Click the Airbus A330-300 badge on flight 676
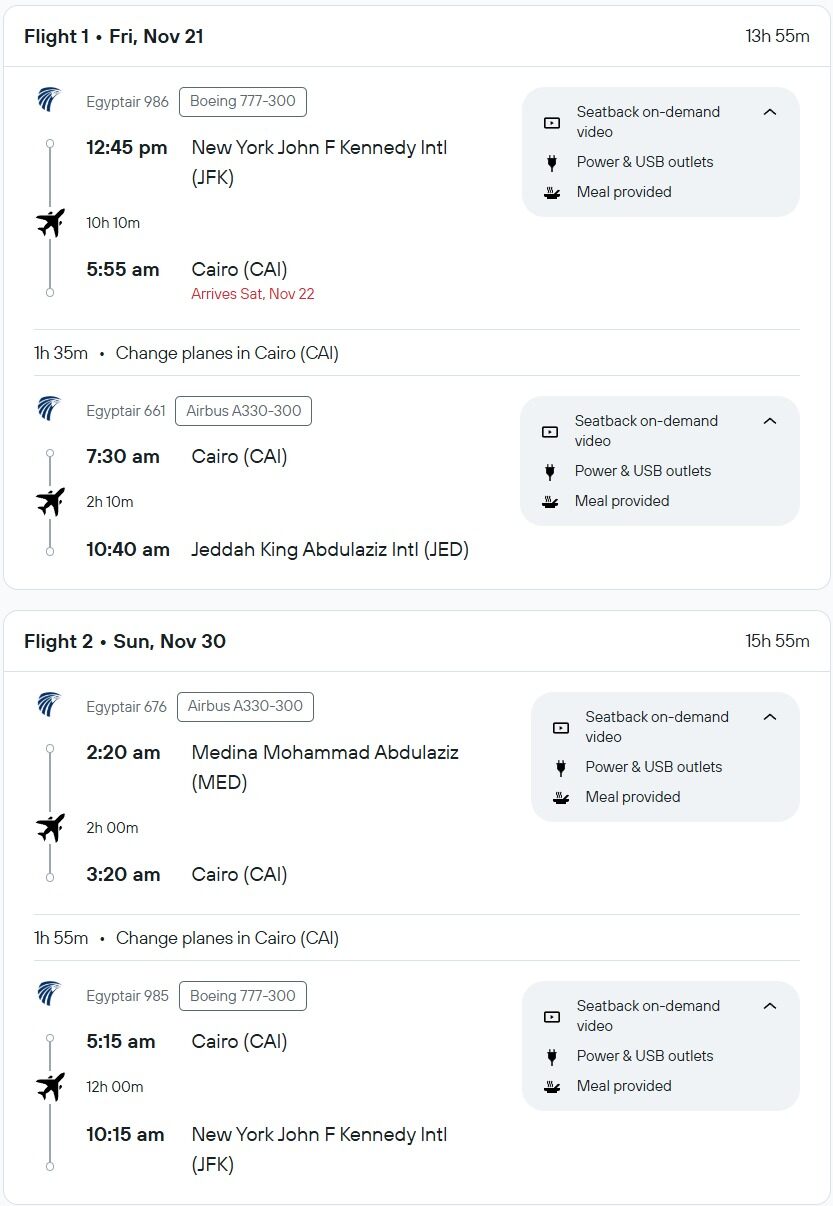This screenshot has width=833, height=1206. point(245,706)
